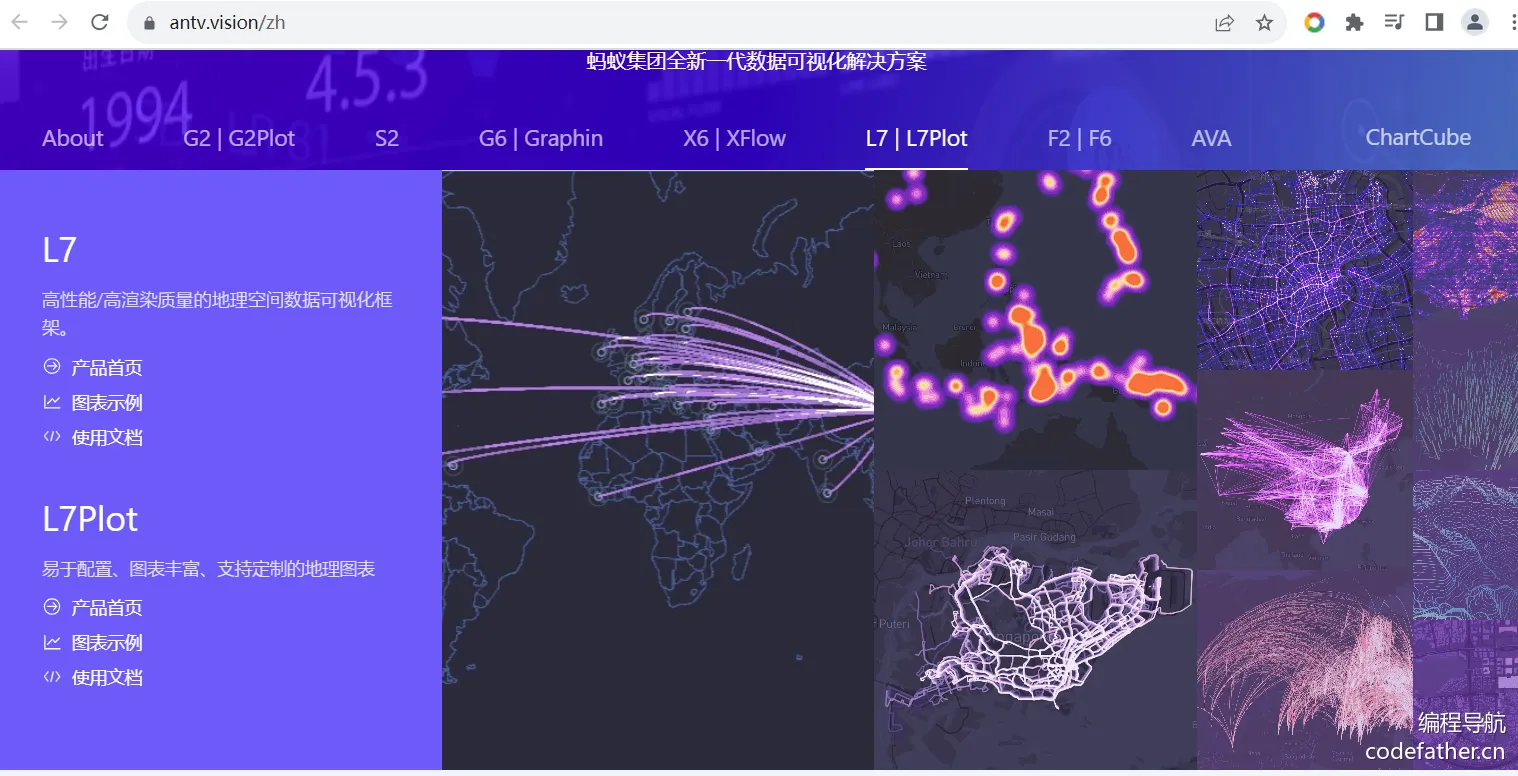This screenshot has width=1518, height=776.
Task: Open 产品首页 link under L7
Action: point(93,368)
